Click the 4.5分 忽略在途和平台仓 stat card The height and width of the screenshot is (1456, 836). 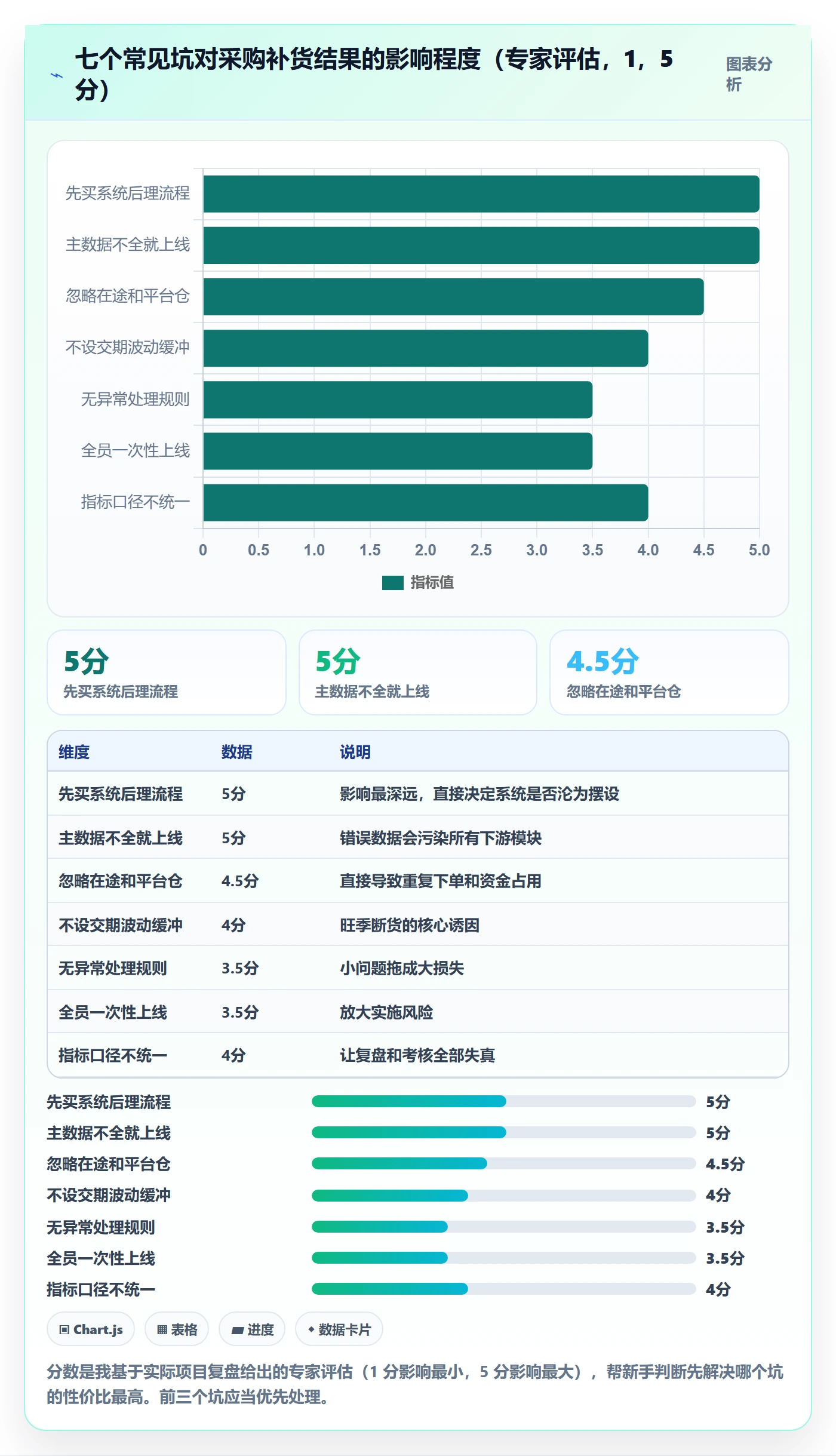(x=669, y=672)
